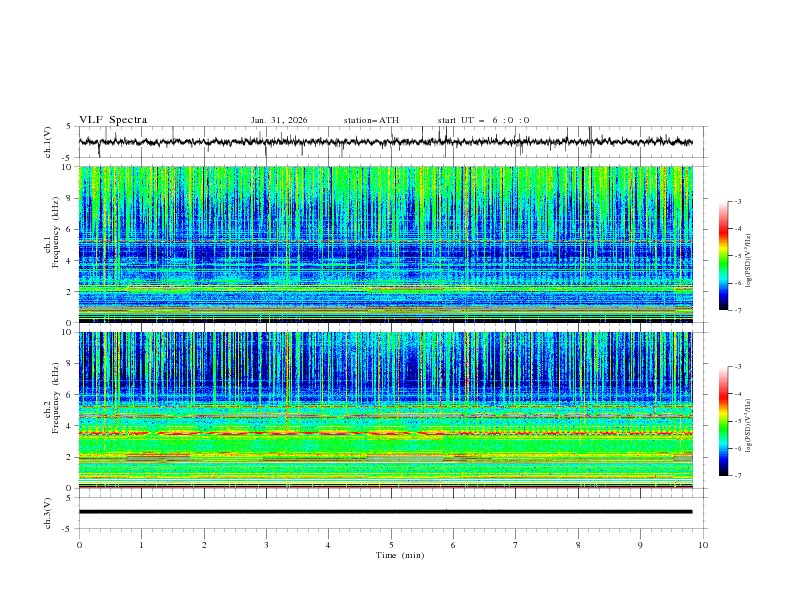Click the "6" tick on the time axis
Screen dimensions: 792x612
(x=453, y=545)
